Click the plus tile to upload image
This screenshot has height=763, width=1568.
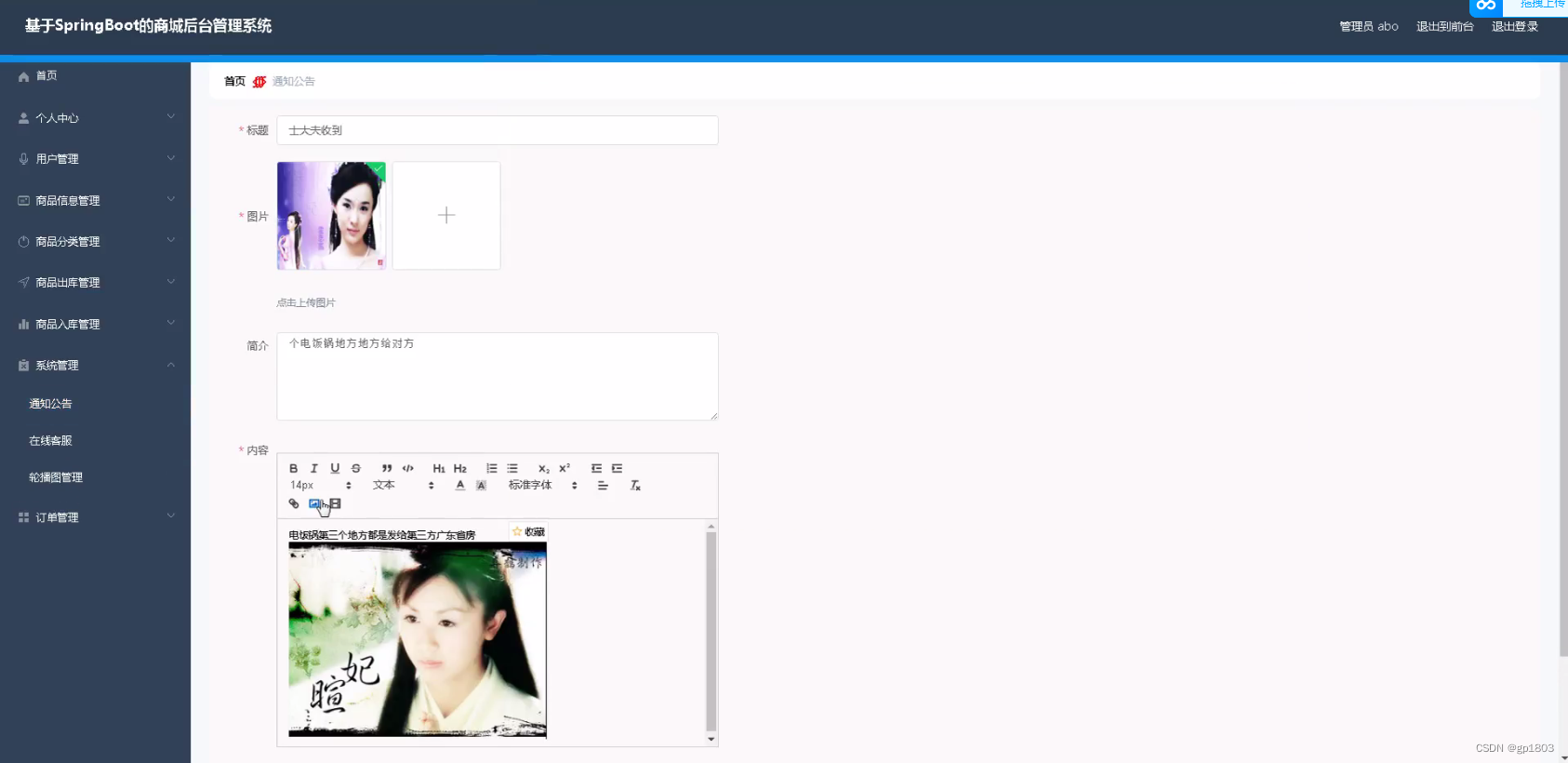446,216
